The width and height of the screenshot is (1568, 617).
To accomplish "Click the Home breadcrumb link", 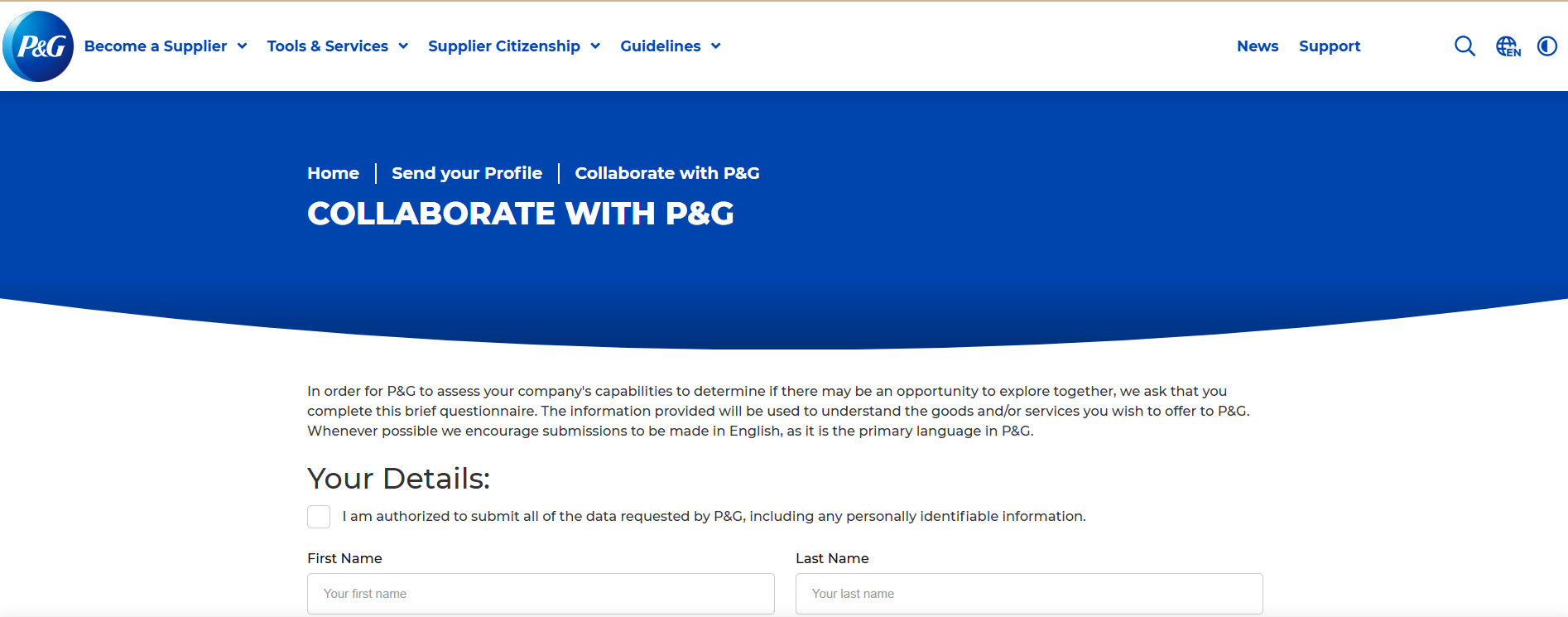I will coord(333,173).
